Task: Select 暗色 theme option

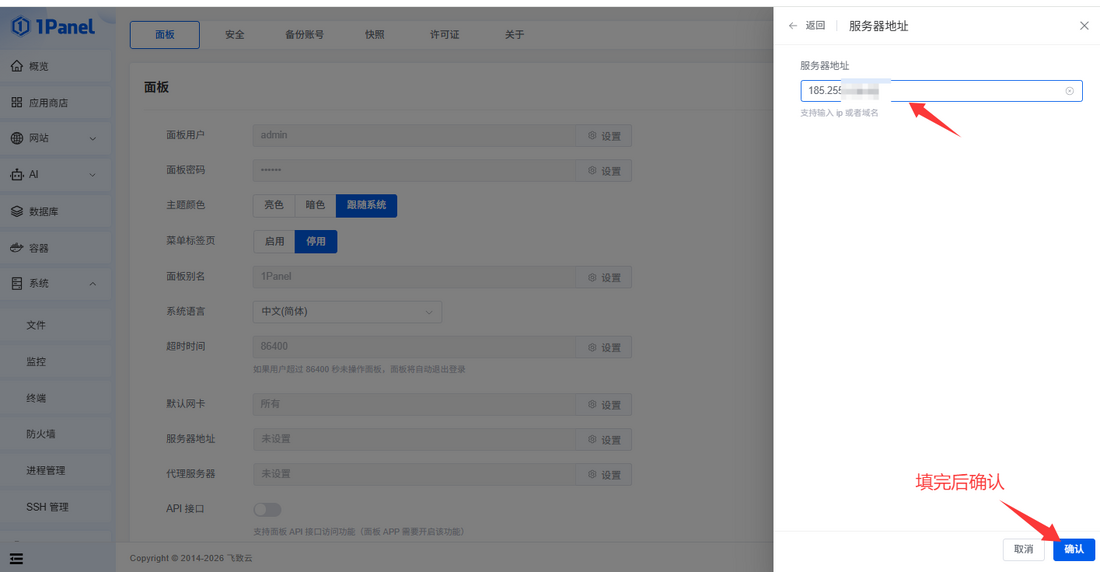Action: (315, 205)
